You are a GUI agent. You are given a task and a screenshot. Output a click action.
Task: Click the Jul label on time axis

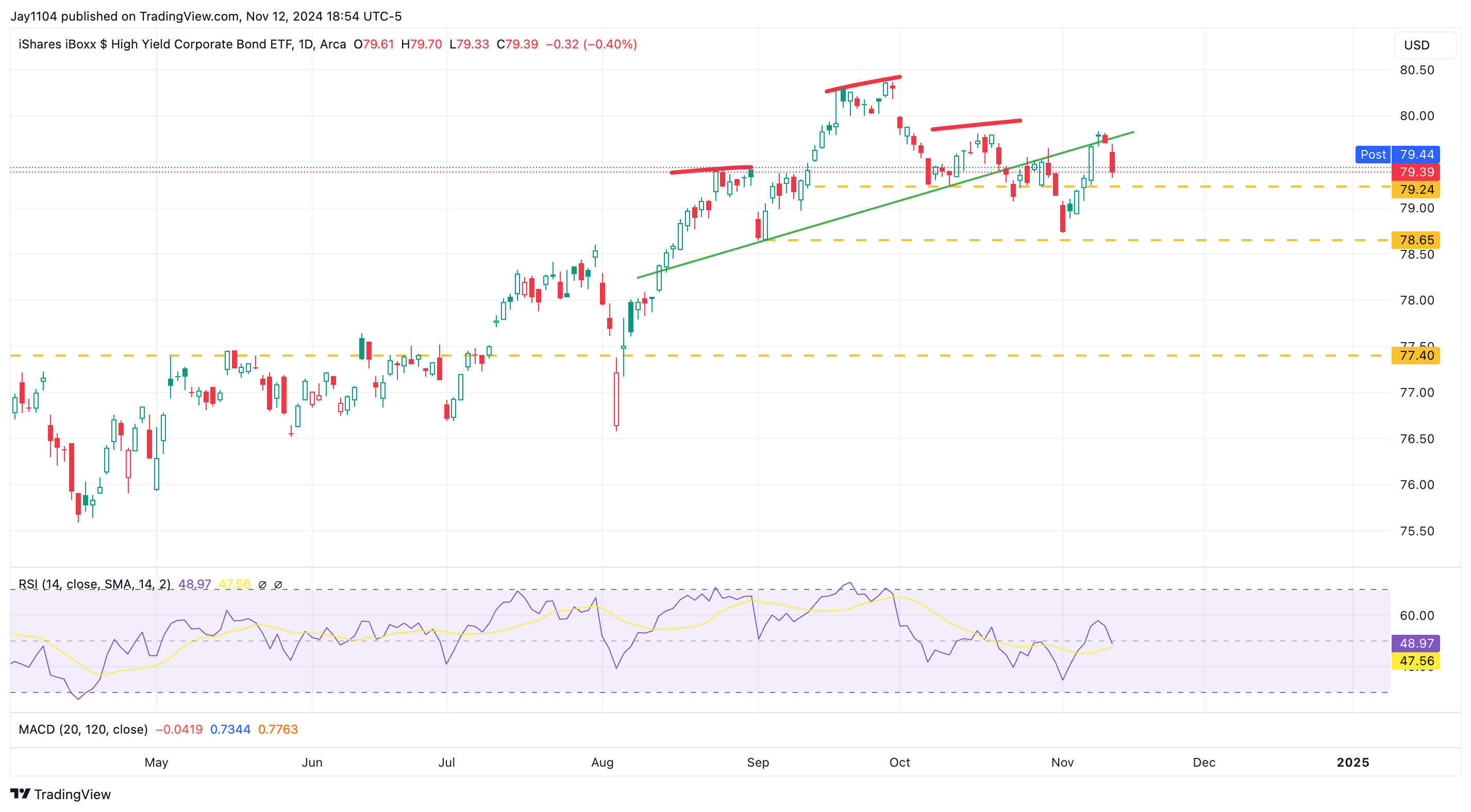(446, 763)
